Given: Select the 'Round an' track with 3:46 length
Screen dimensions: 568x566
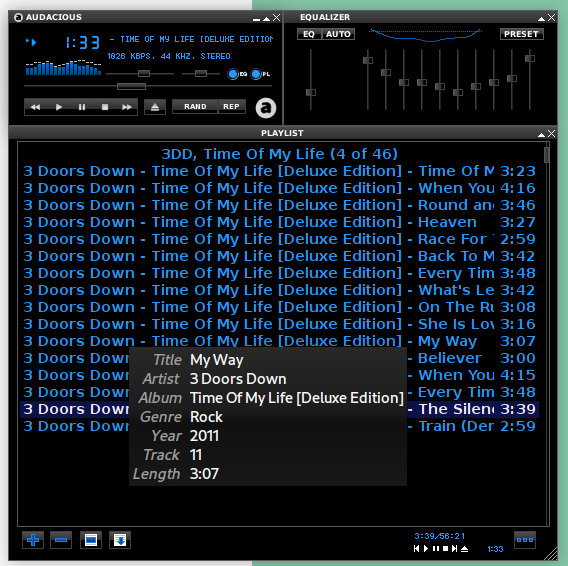Looking at the screenshot, I should 279,205.
